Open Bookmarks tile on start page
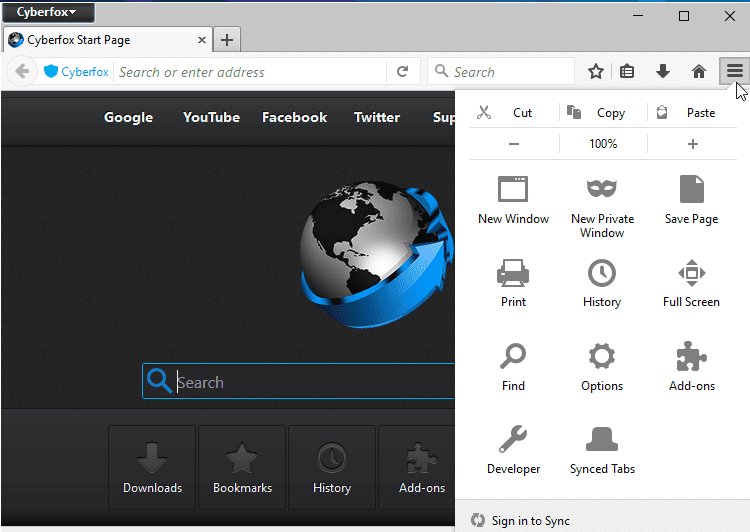Image resolution: width=750 pixels, height=532 pixels. point(242,467)
